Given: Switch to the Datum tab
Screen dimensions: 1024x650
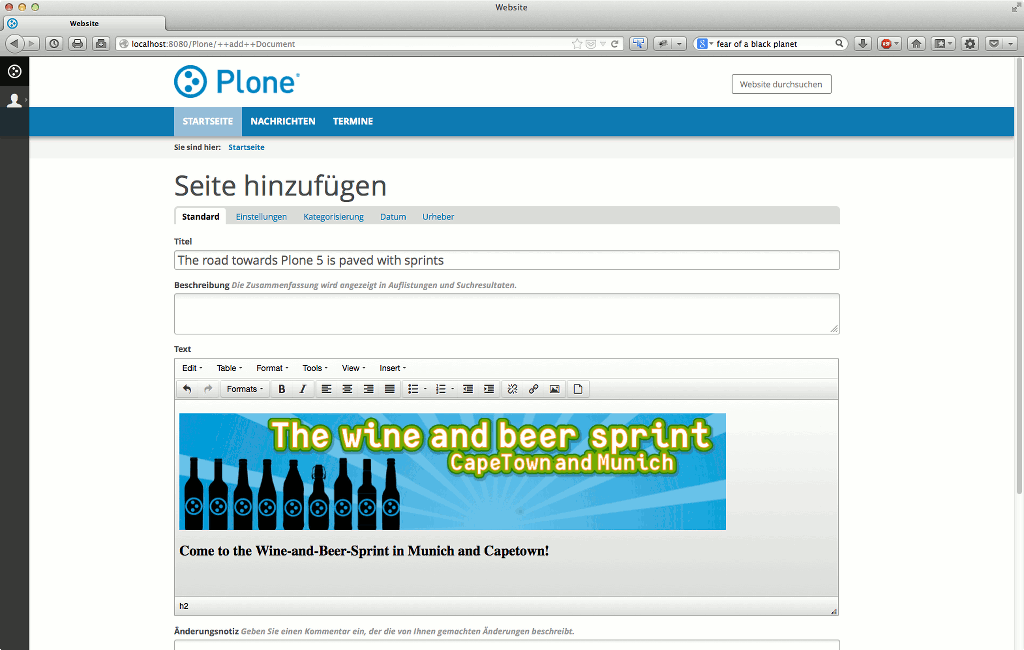Looking at the screenshot, I should [393, 217].
